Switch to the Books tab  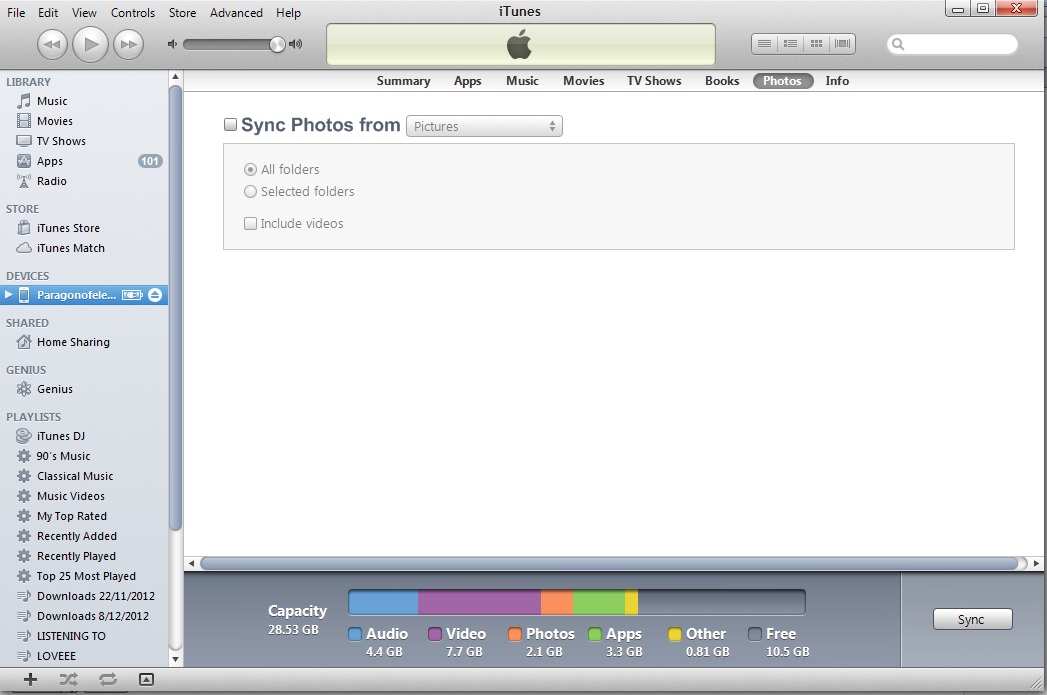coord(722,81)
